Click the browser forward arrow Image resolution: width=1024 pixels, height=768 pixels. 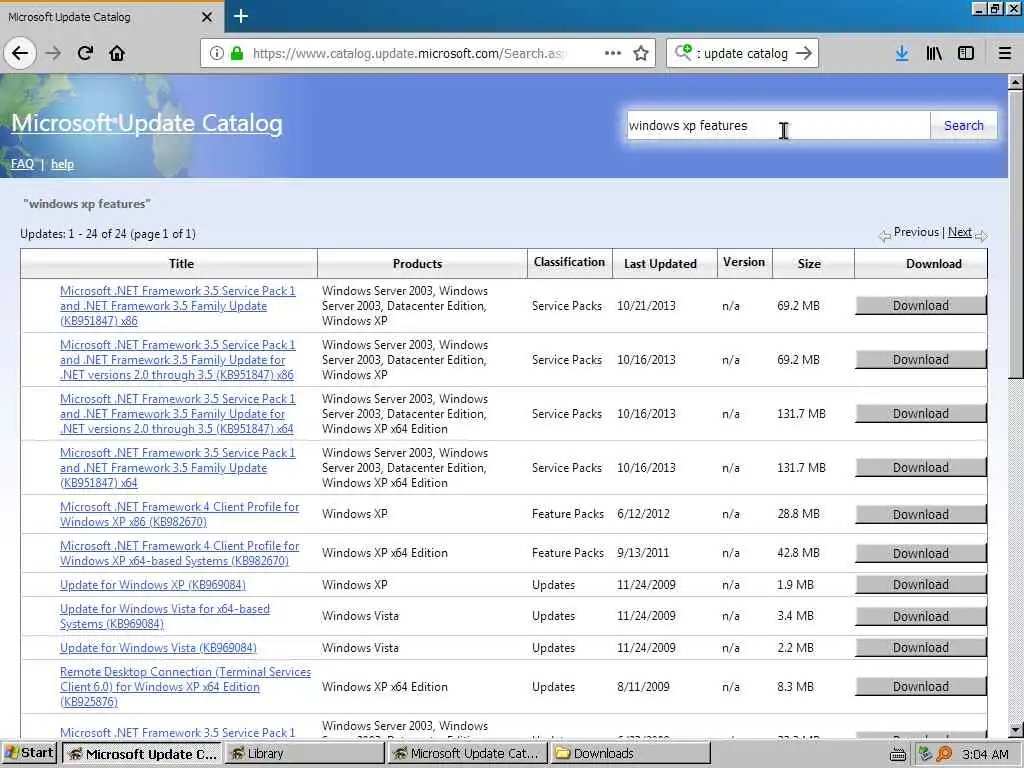(x=53, y=53)
